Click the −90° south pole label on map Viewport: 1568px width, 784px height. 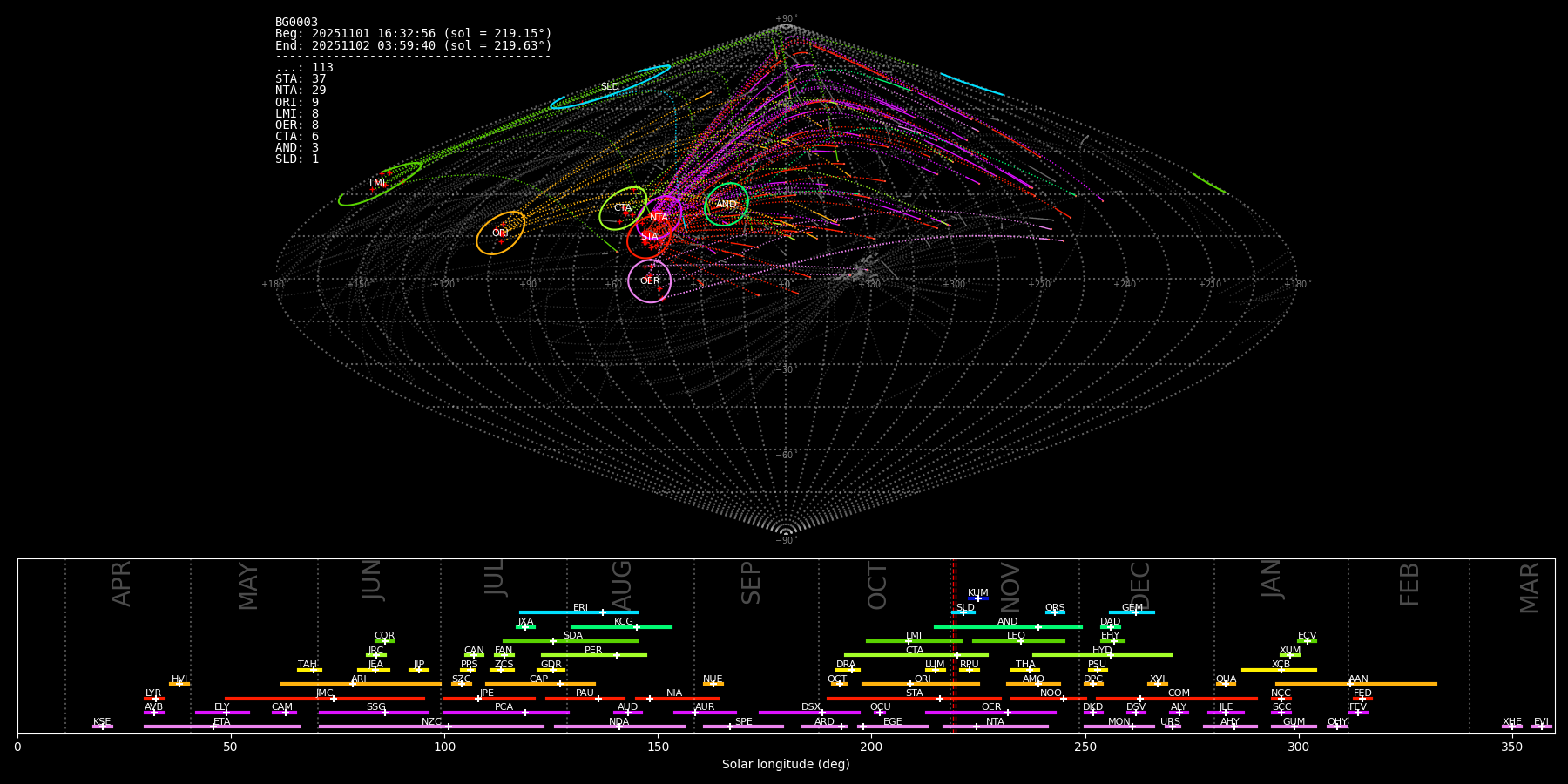pos(786,540)
